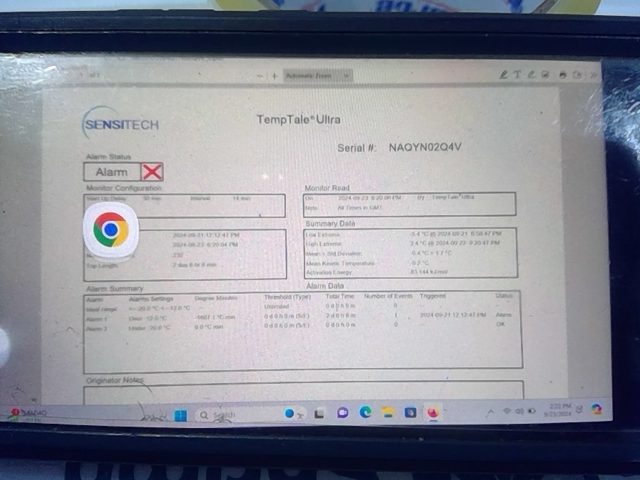
Task: Tap the floating Chrome app icon
Action: (111, 230)
